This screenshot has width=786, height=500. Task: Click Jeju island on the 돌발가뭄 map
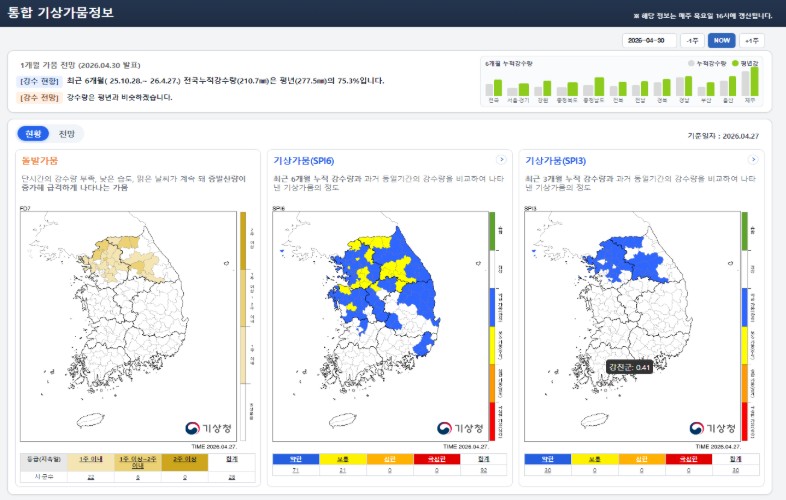coord(91,419)
